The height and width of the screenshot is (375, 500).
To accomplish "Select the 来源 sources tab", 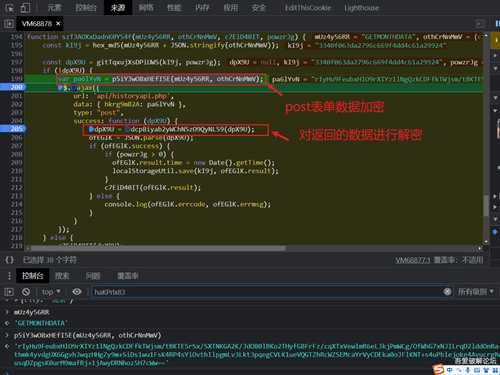I will click(x=118, y=8).
